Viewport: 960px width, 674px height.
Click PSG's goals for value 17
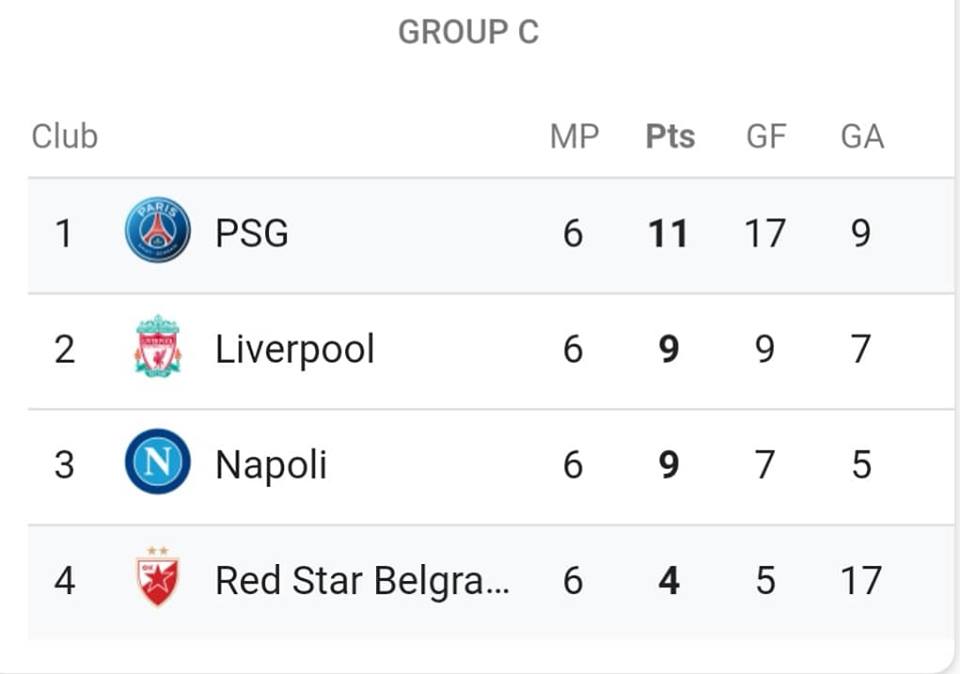765,234
